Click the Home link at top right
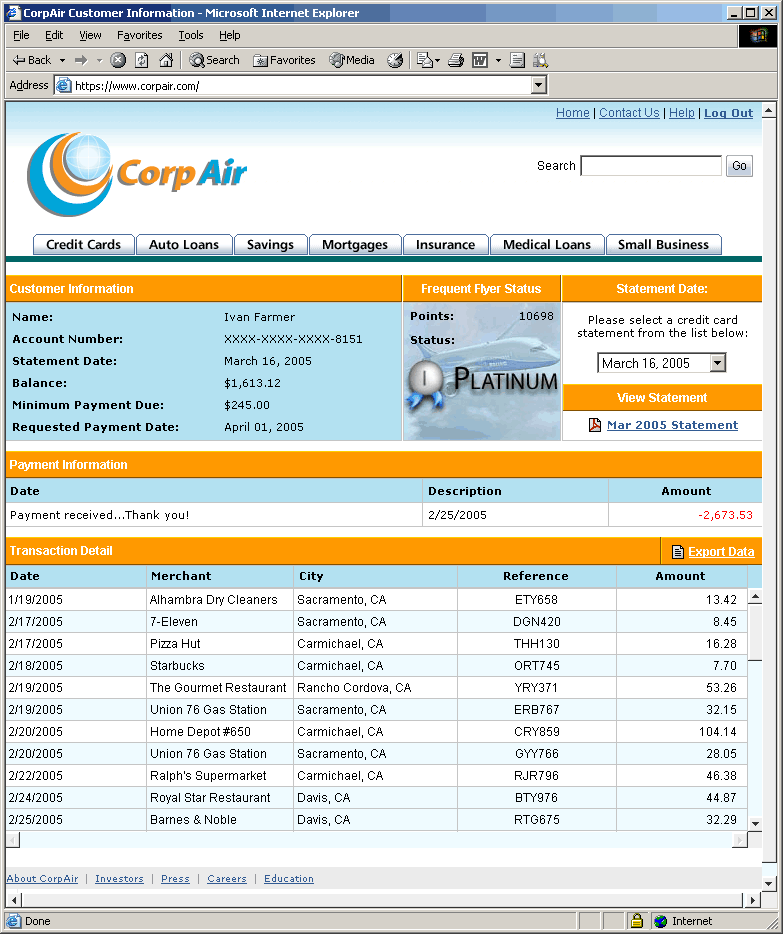The height and width of the screenshot is (934, 783). (x=572, y=113)
